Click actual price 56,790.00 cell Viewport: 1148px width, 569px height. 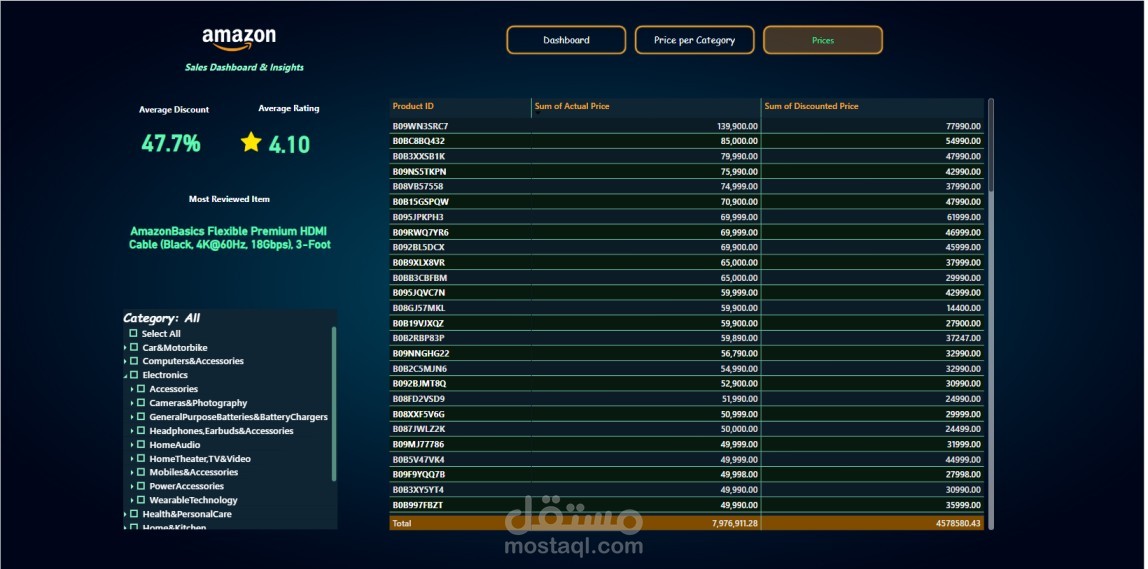[739, 354]
